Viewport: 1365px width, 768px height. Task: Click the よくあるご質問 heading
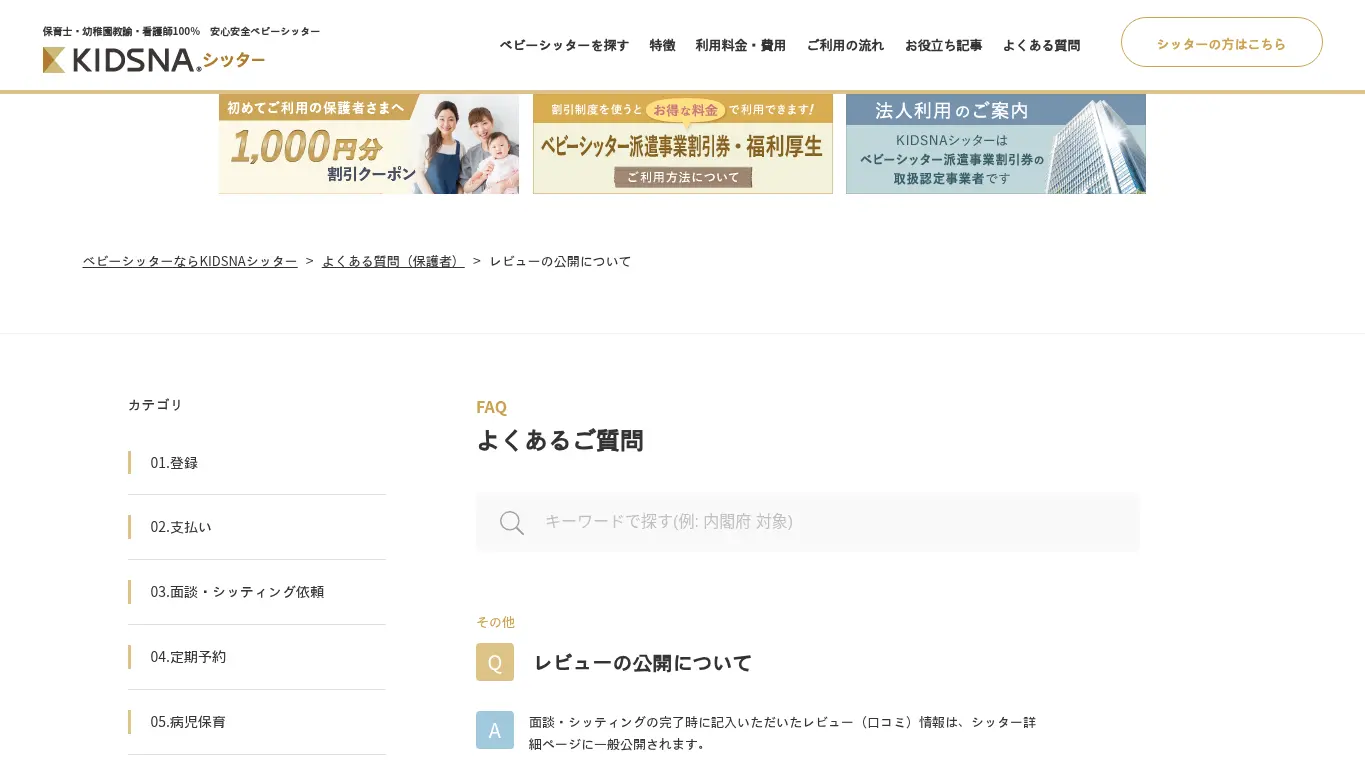point(560,440)
